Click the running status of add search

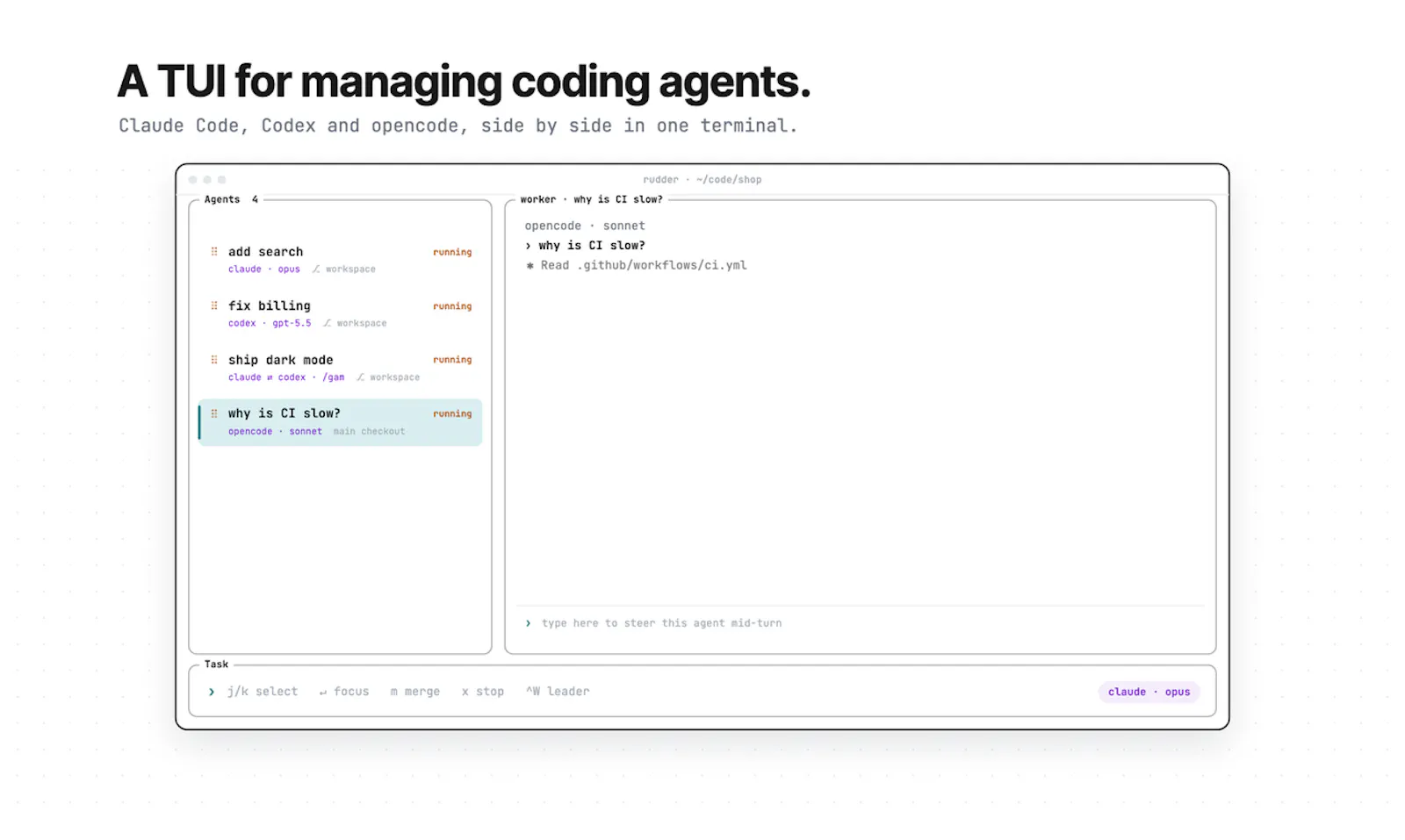pyautogui.click(x=452, y=252)
